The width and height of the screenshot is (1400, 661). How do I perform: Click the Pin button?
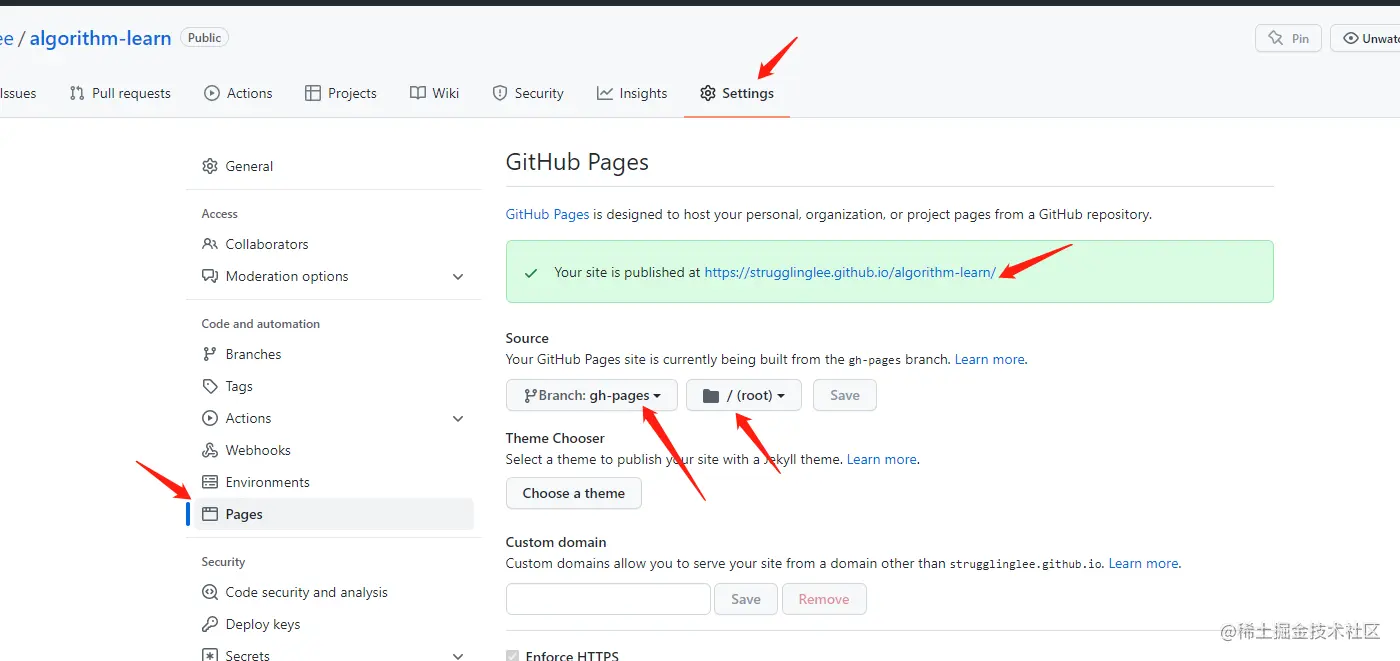[1288, 38]
